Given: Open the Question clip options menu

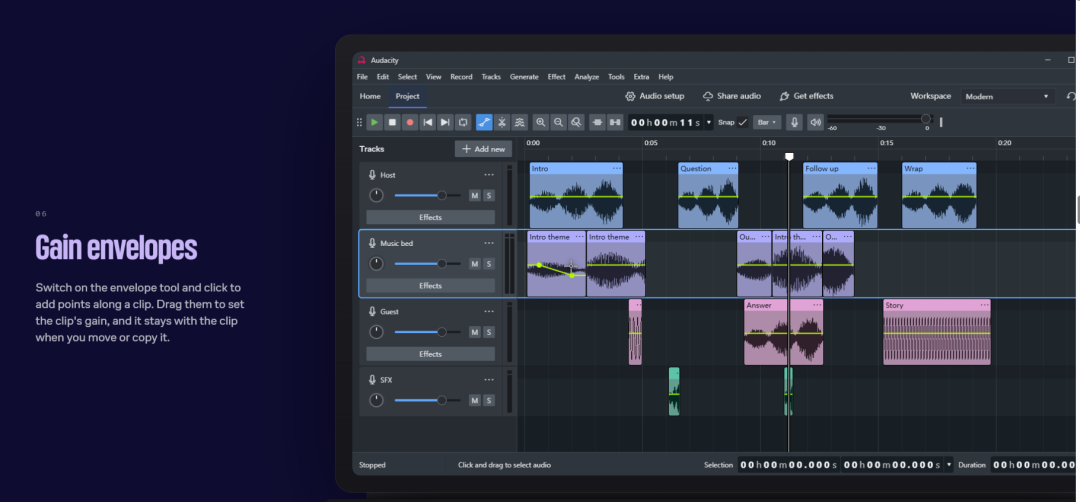Looking at the screenshot, I should pos(732,169).
